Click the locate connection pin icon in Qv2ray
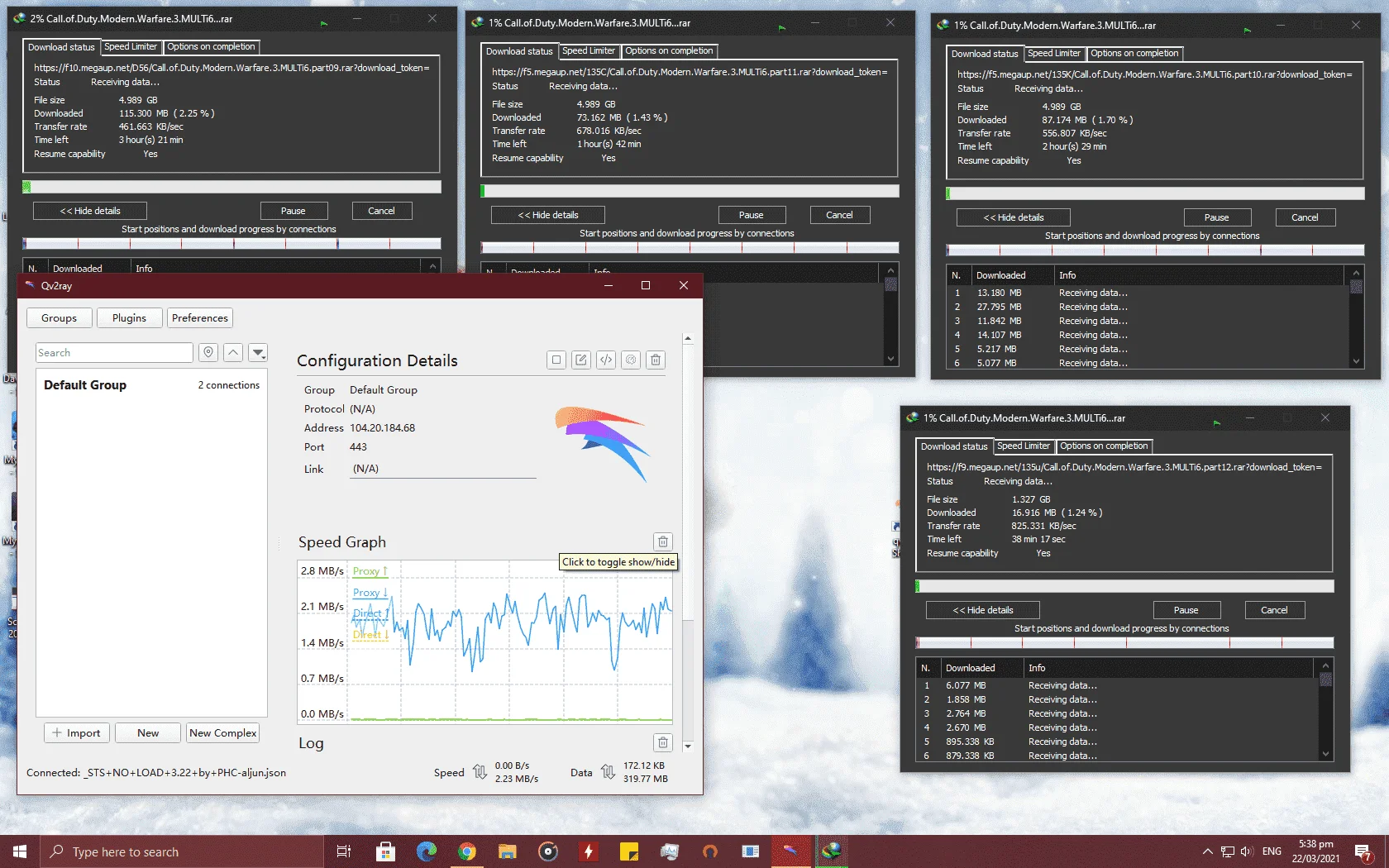The image size is (1389, 868). 208,353
